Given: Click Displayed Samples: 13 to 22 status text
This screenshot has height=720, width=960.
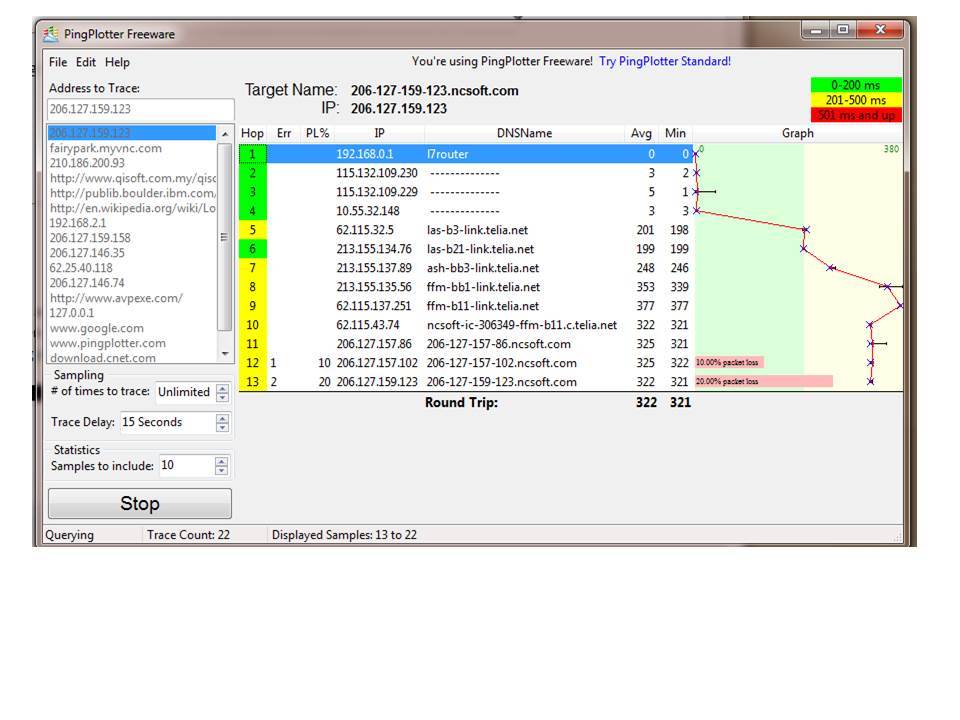Looking at the screenshot, I should pos(344,535).
